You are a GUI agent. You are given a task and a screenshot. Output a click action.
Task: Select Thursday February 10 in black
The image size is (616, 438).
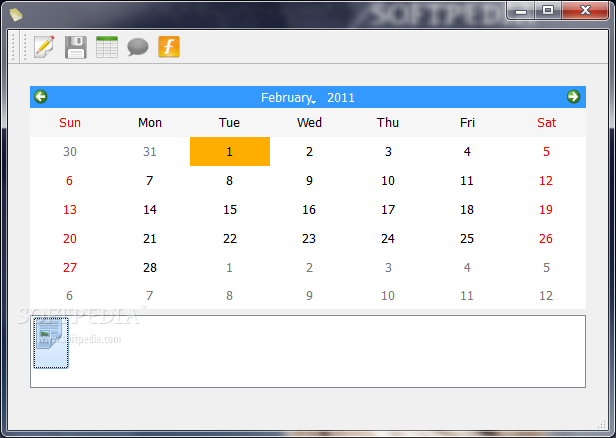(388, 180)
